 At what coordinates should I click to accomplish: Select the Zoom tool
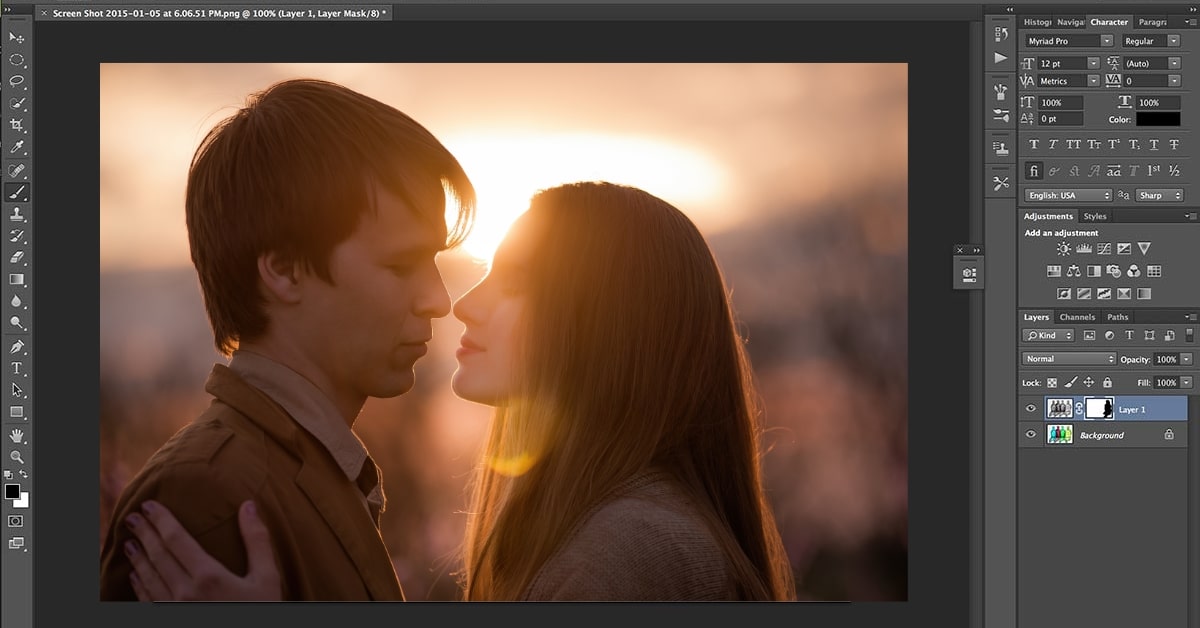[17, 457]
